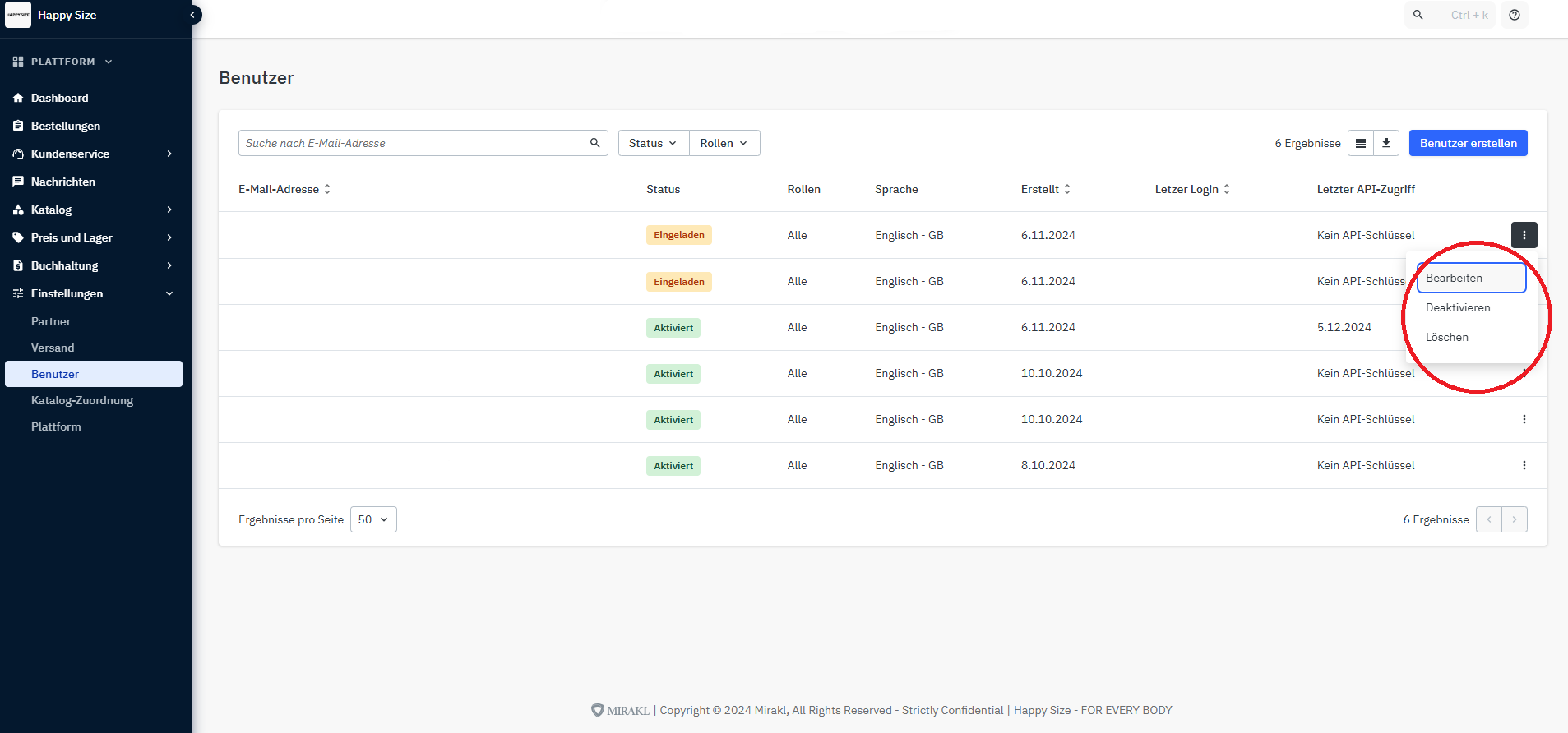Click the download export icon
The width and height of the screenshot is (1568, 733).
coord(1386,143)
